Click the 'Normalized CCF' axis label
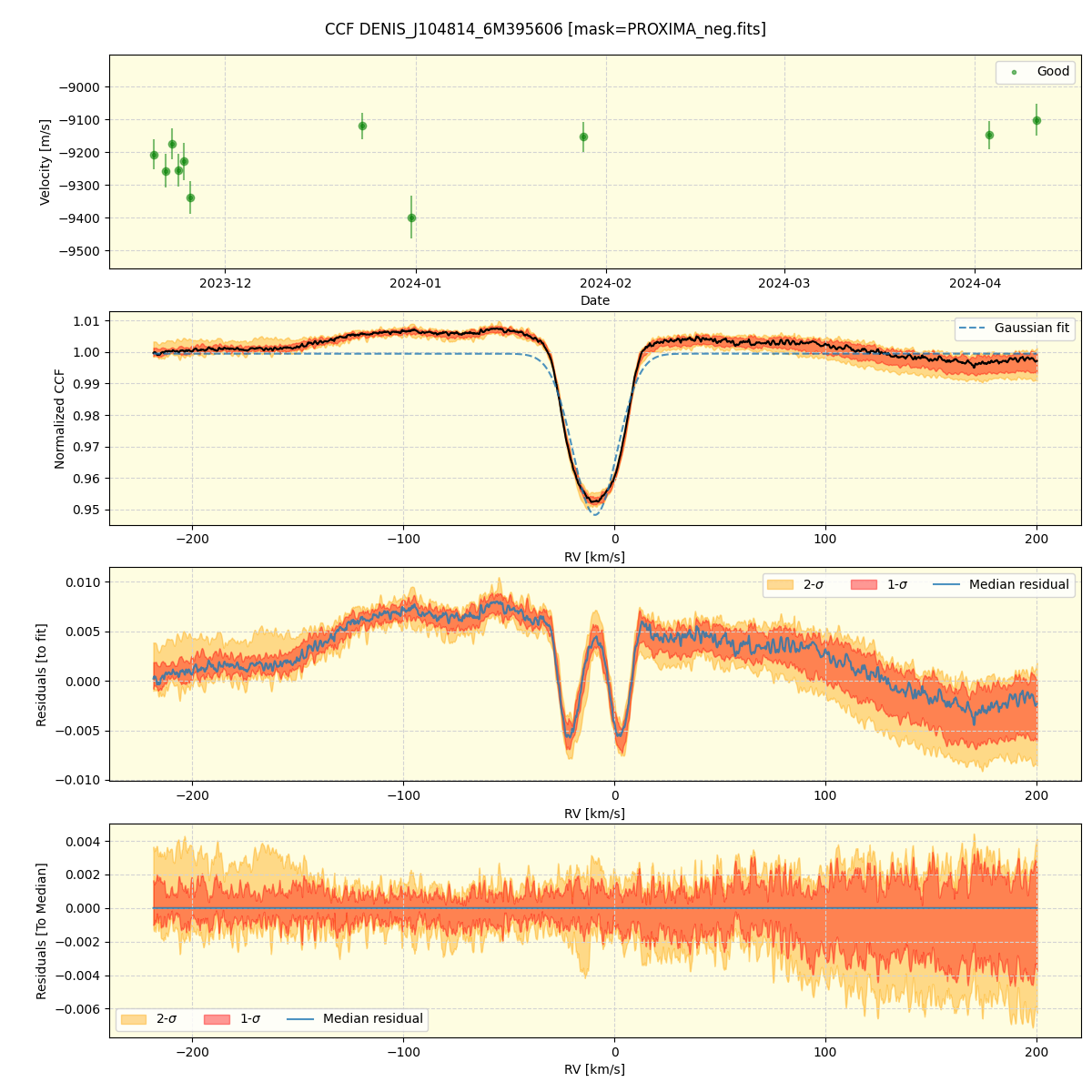 [60, 419]
